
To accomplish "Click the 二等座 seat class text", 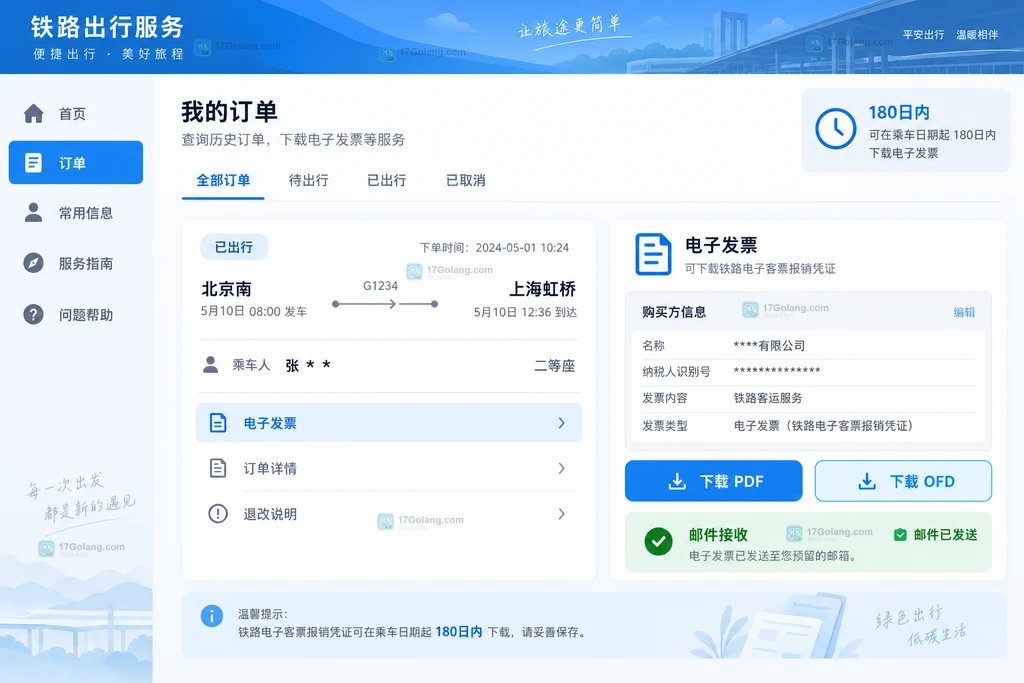I will coord(554,366).
